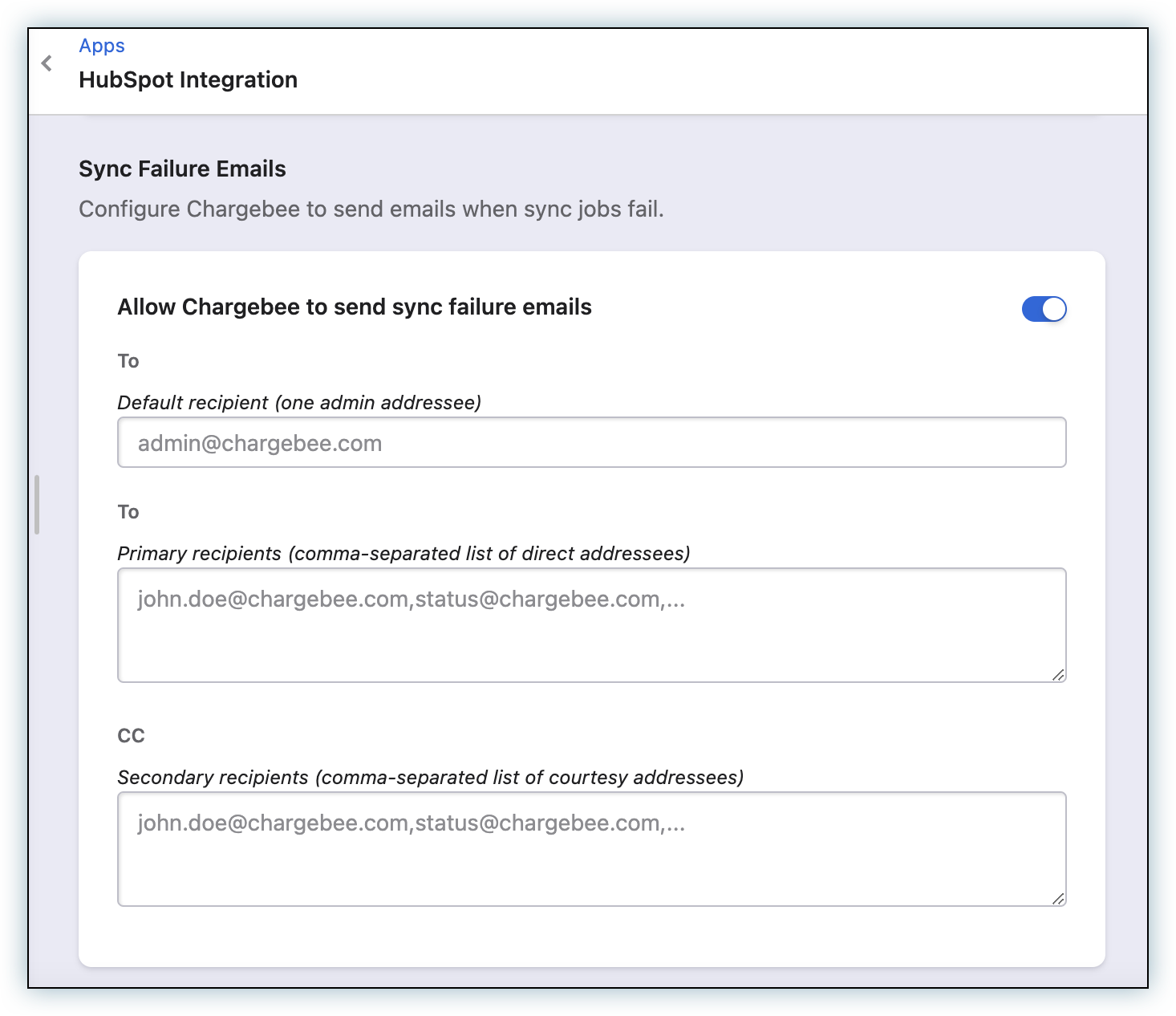The width and height of the screenshot is (1176, 1016).
Task: Click the back arrow chevron icon
Action: tap(47, 63)
